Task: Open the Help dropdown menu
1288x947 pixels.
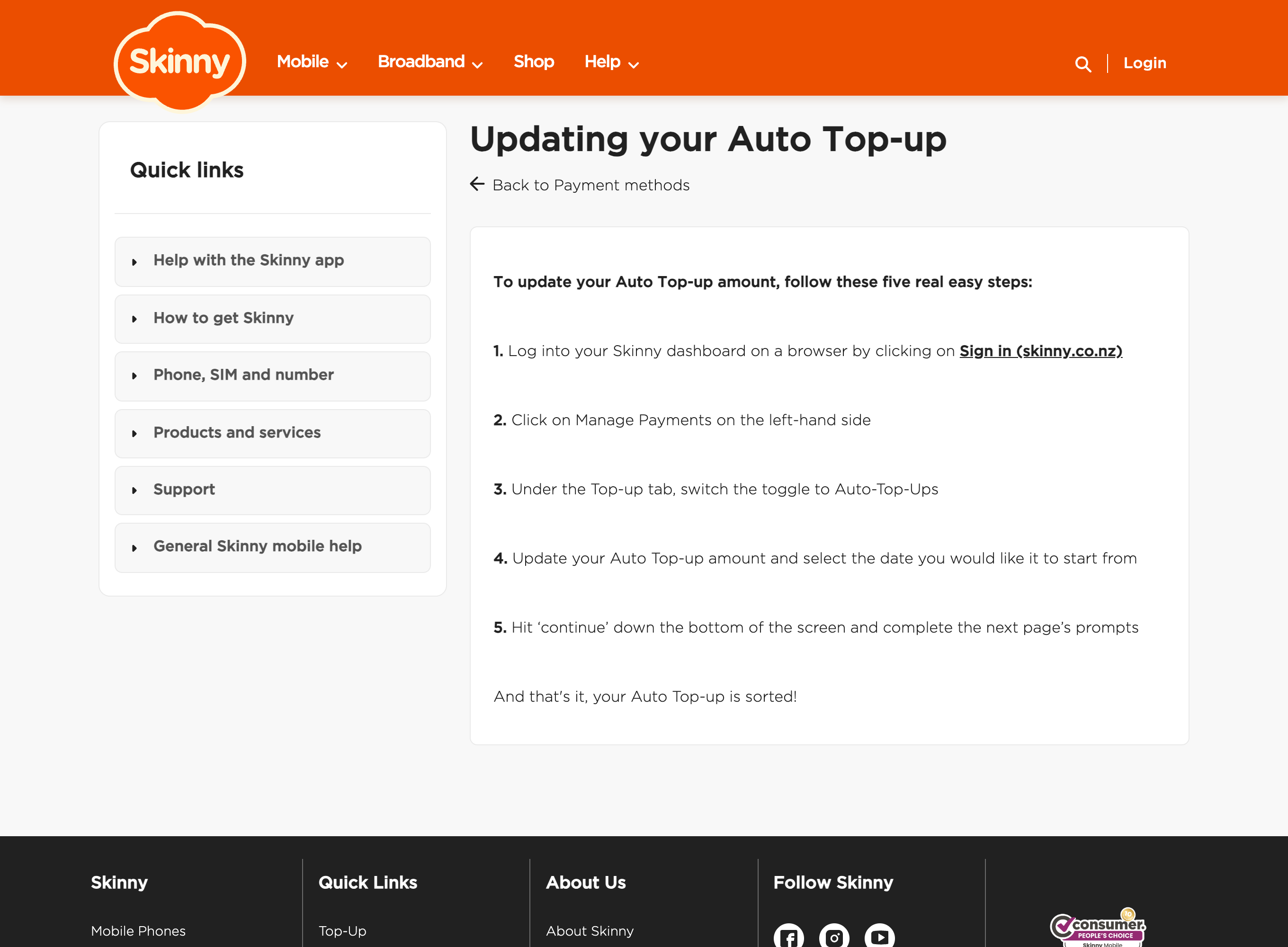Action: point(611,62)
